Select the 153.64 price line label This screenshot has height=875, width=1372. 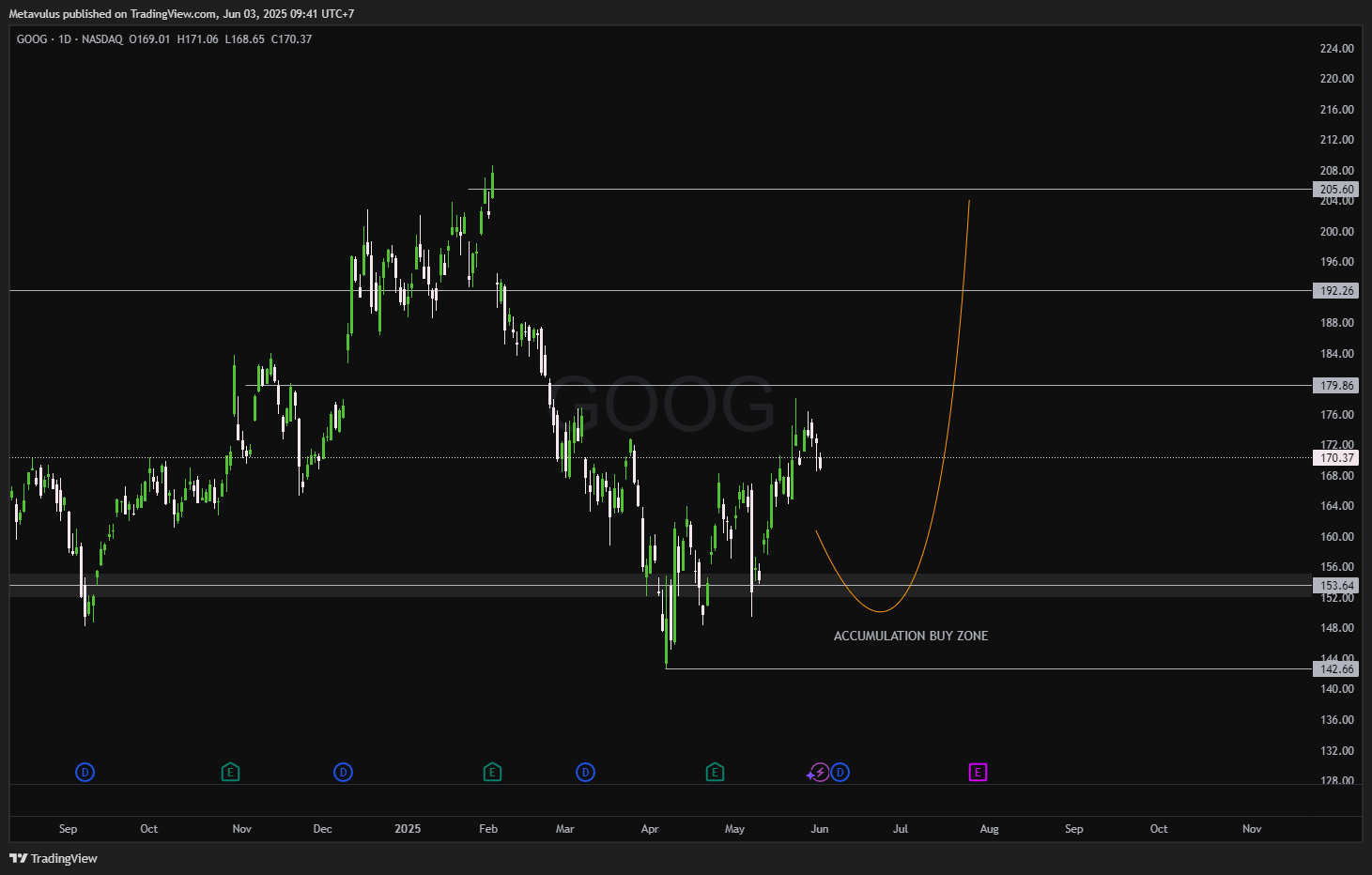[x=1336, y=586]
